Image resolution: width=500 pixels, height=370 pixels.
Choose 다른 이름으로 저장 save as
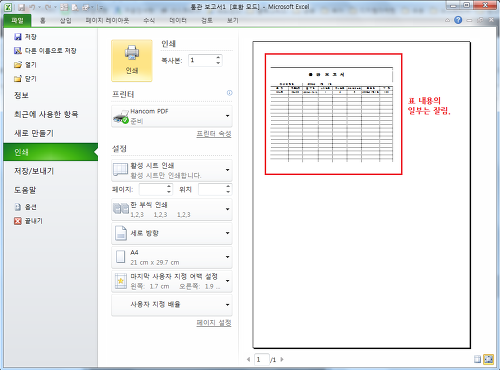click(x=45, y=51)
